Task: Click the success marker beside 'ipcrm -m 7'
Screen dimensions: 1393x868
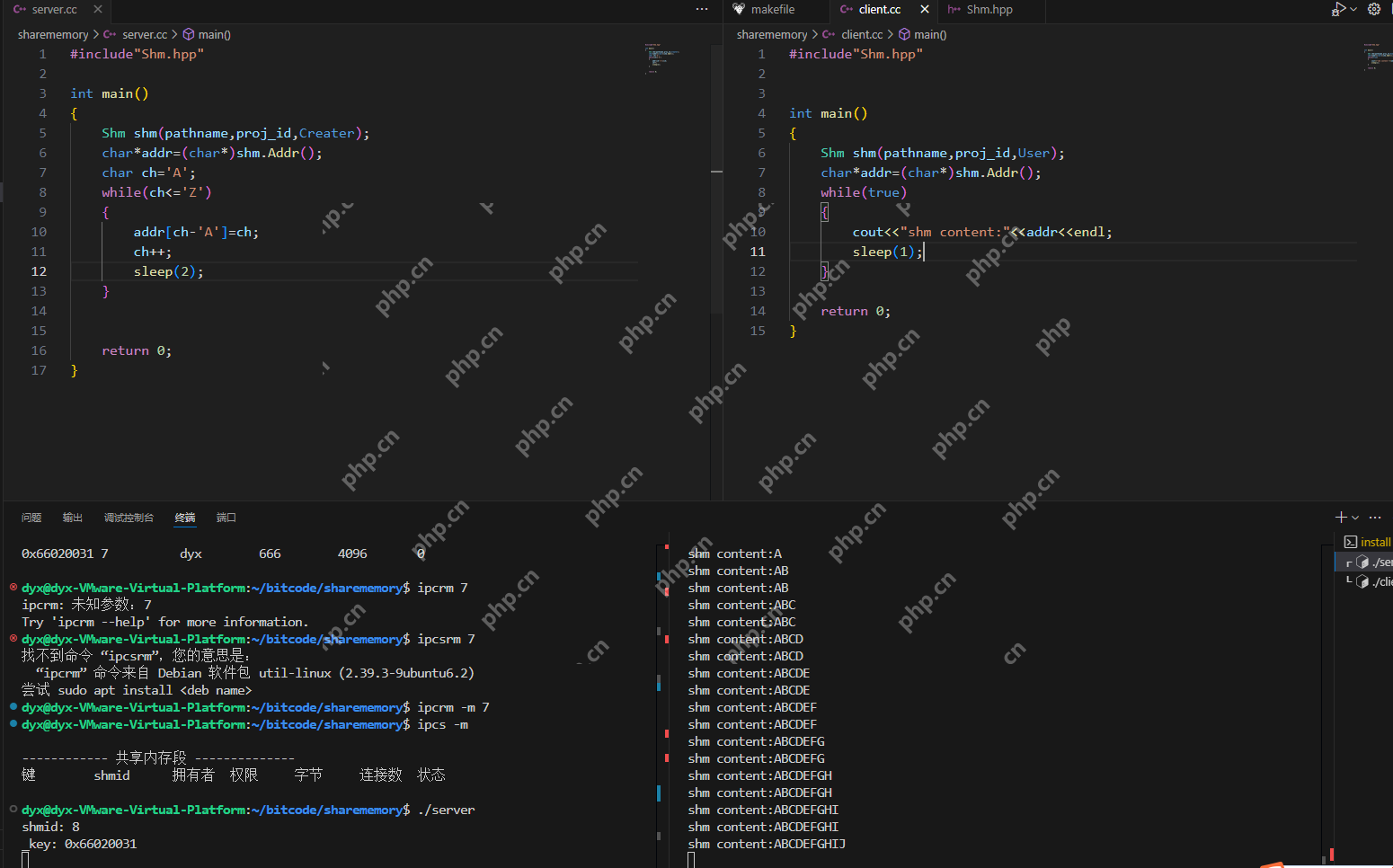Action: 13,706
